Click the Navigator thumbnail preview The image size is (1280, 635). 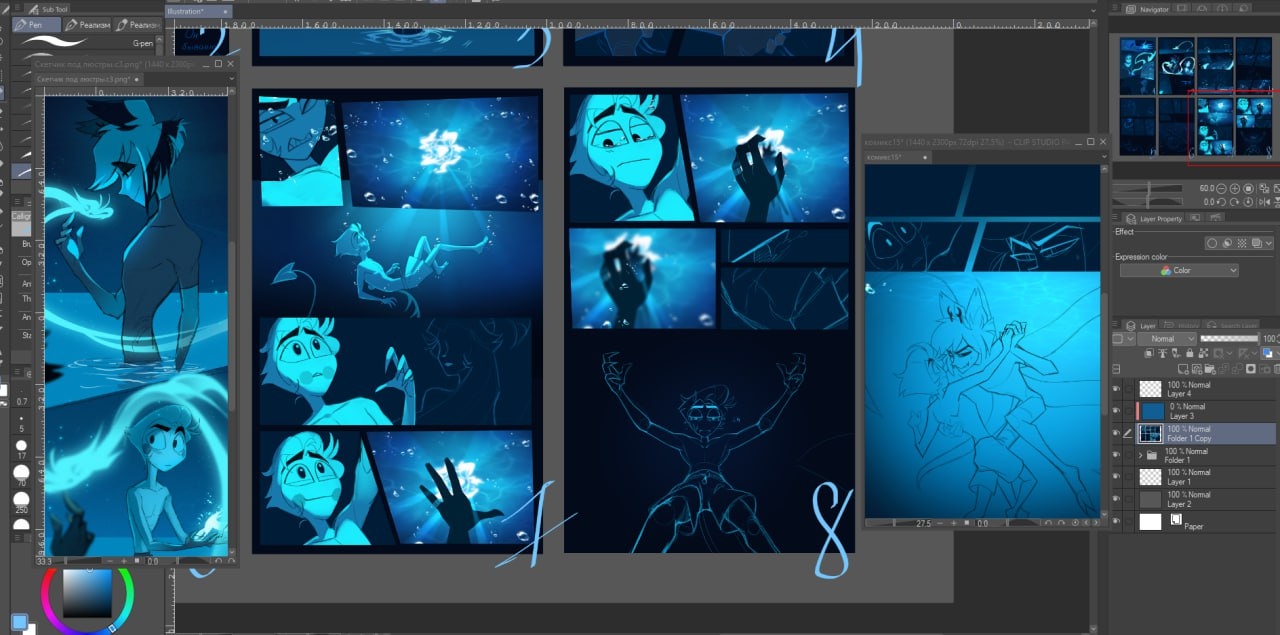point(1195,97)
